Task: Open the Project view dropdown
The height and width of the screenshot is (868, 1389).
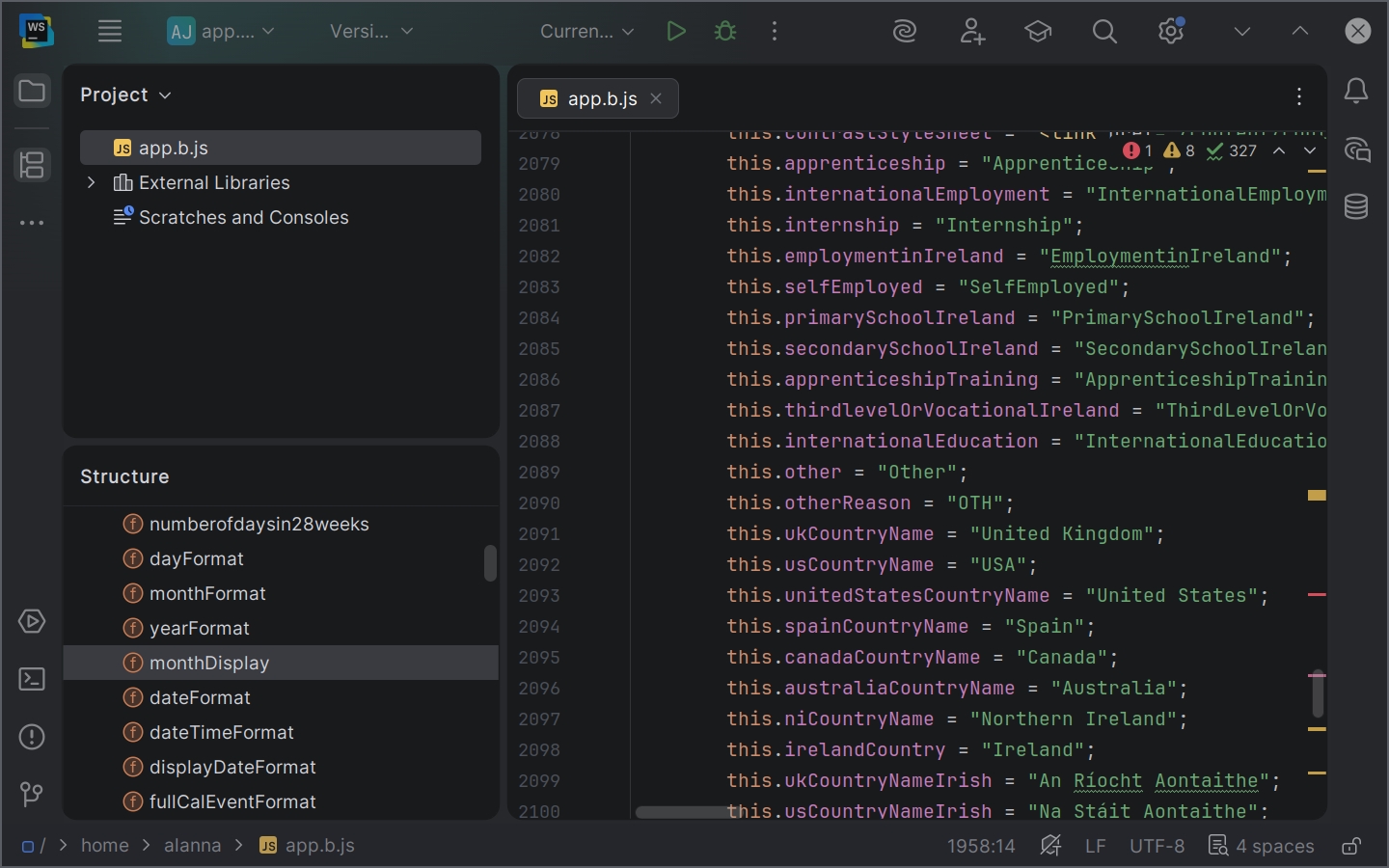Action: tap(125, 95)
